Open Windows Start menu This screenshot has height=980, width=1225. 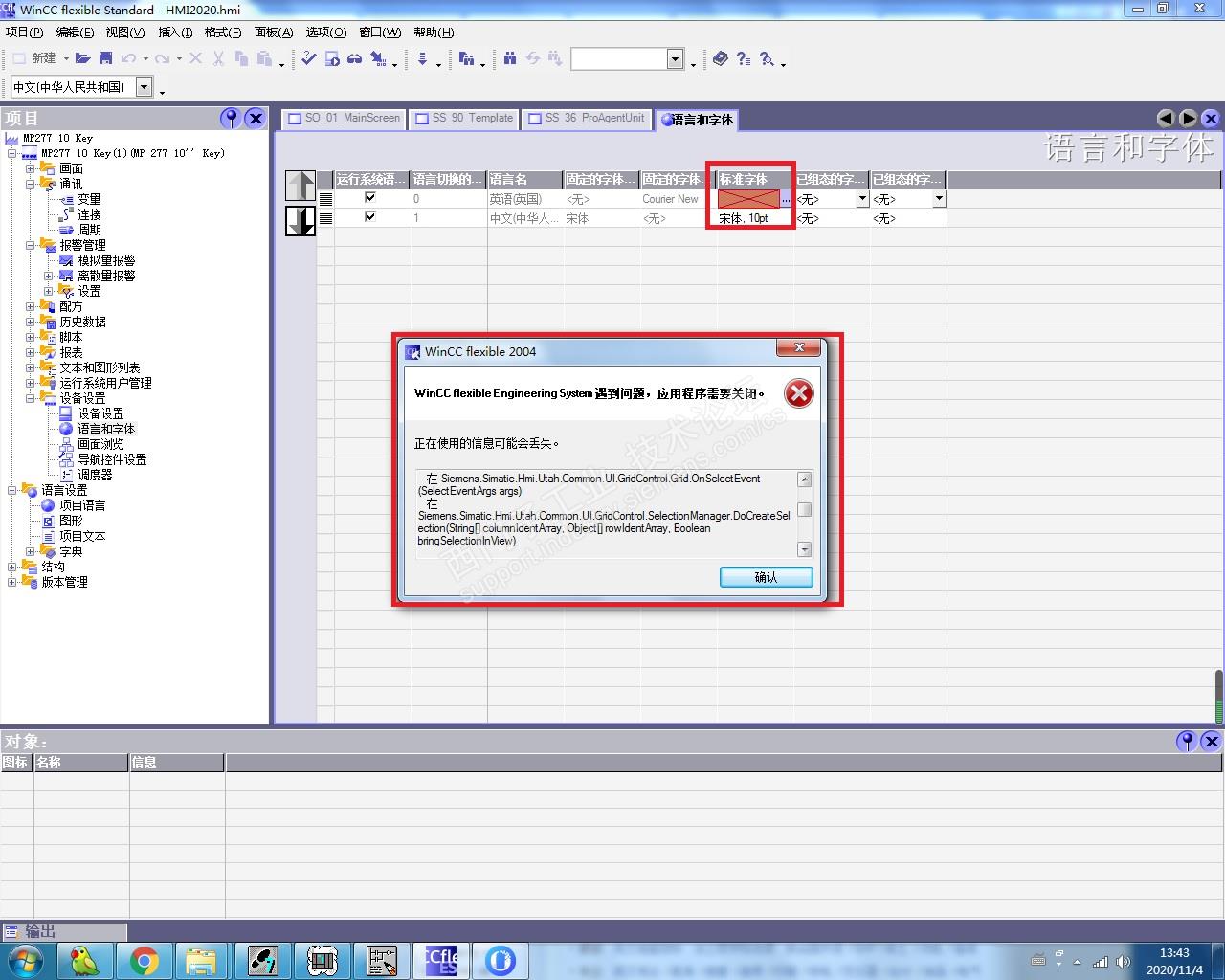25,960
